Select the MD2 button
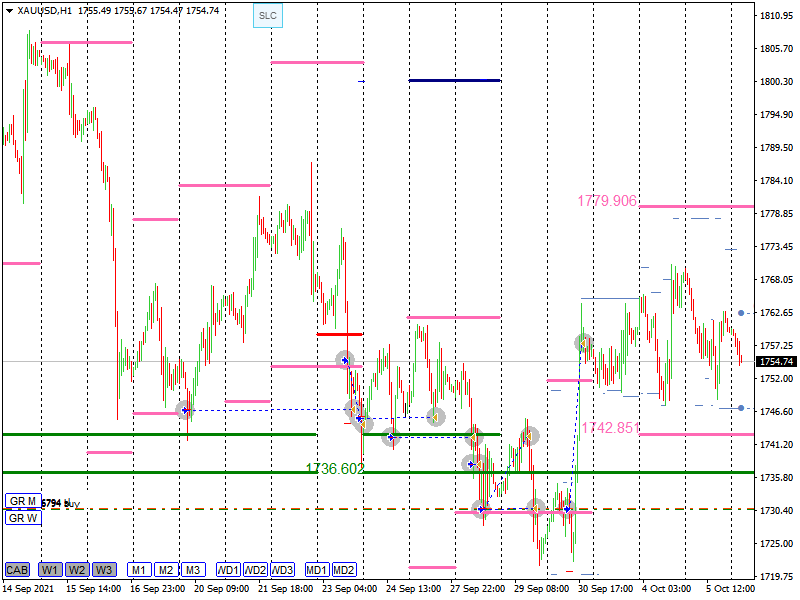The image size is (800, 600). tap(344, 570)
